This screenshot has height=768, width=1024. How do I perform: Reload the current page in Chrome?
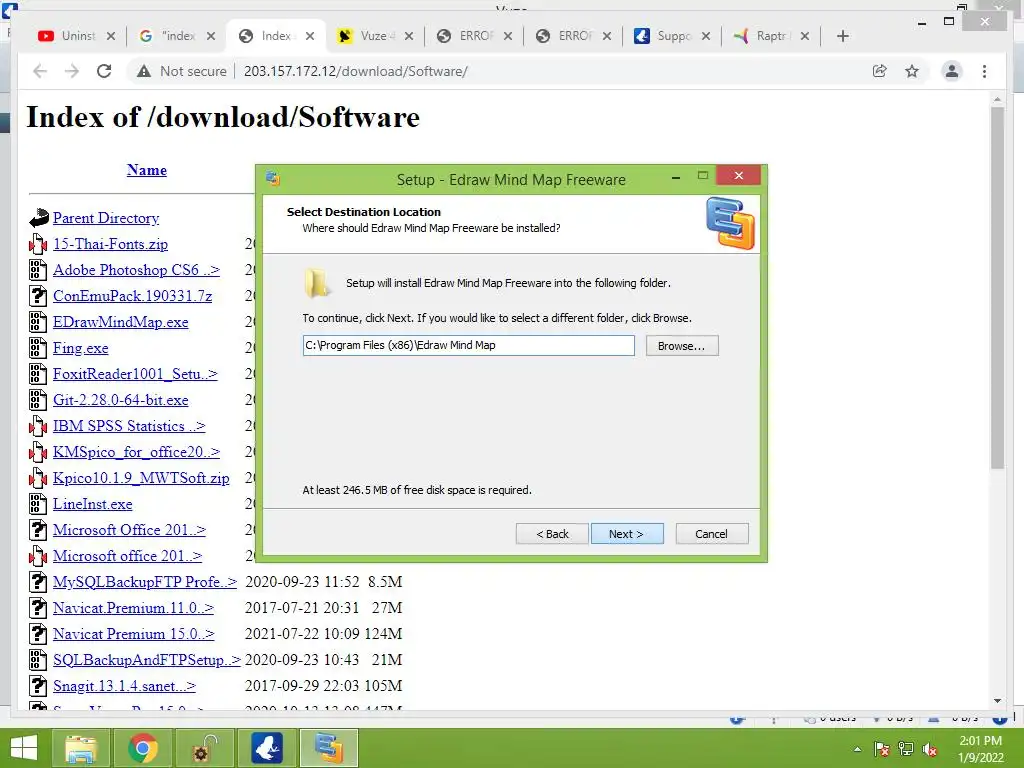[x=104, y=71]
